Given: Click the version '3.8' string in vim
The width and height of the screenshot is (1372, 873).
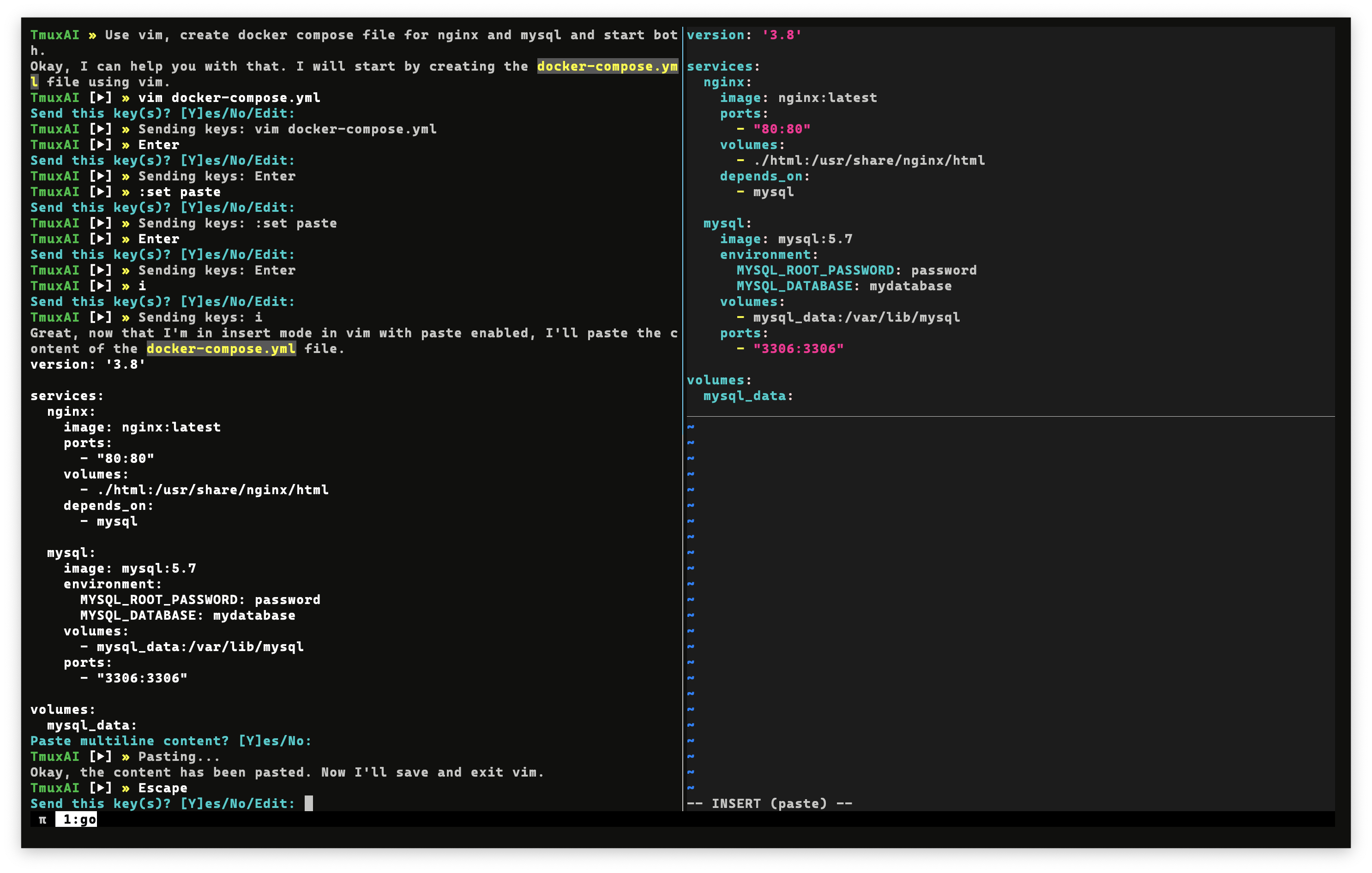Looking at the screenshot, I should click(x=781, y=36).
